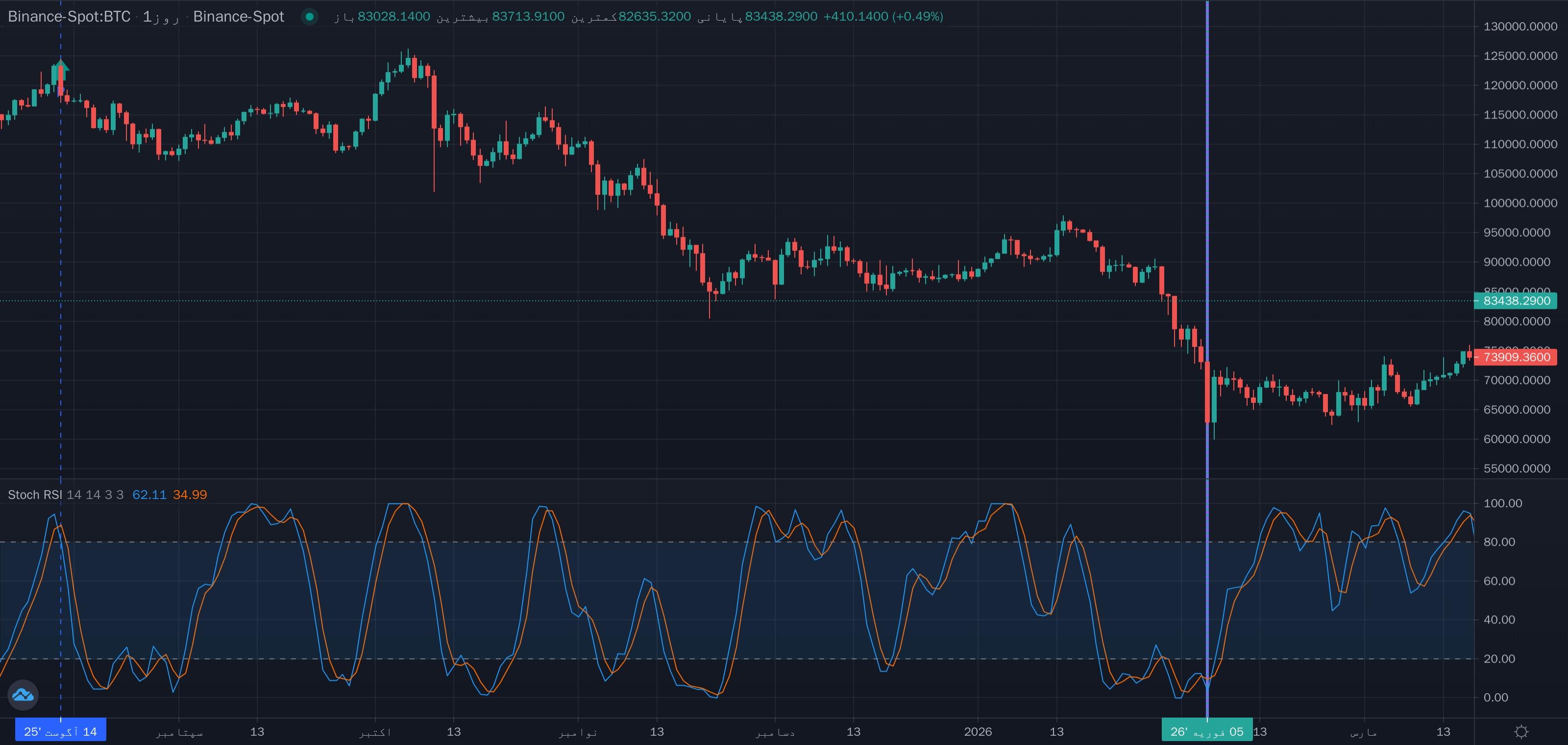This screenshot has height=745, width=1568.
Task: Click the Stoch RSI K value 62.11
Action: pos(149,494)
